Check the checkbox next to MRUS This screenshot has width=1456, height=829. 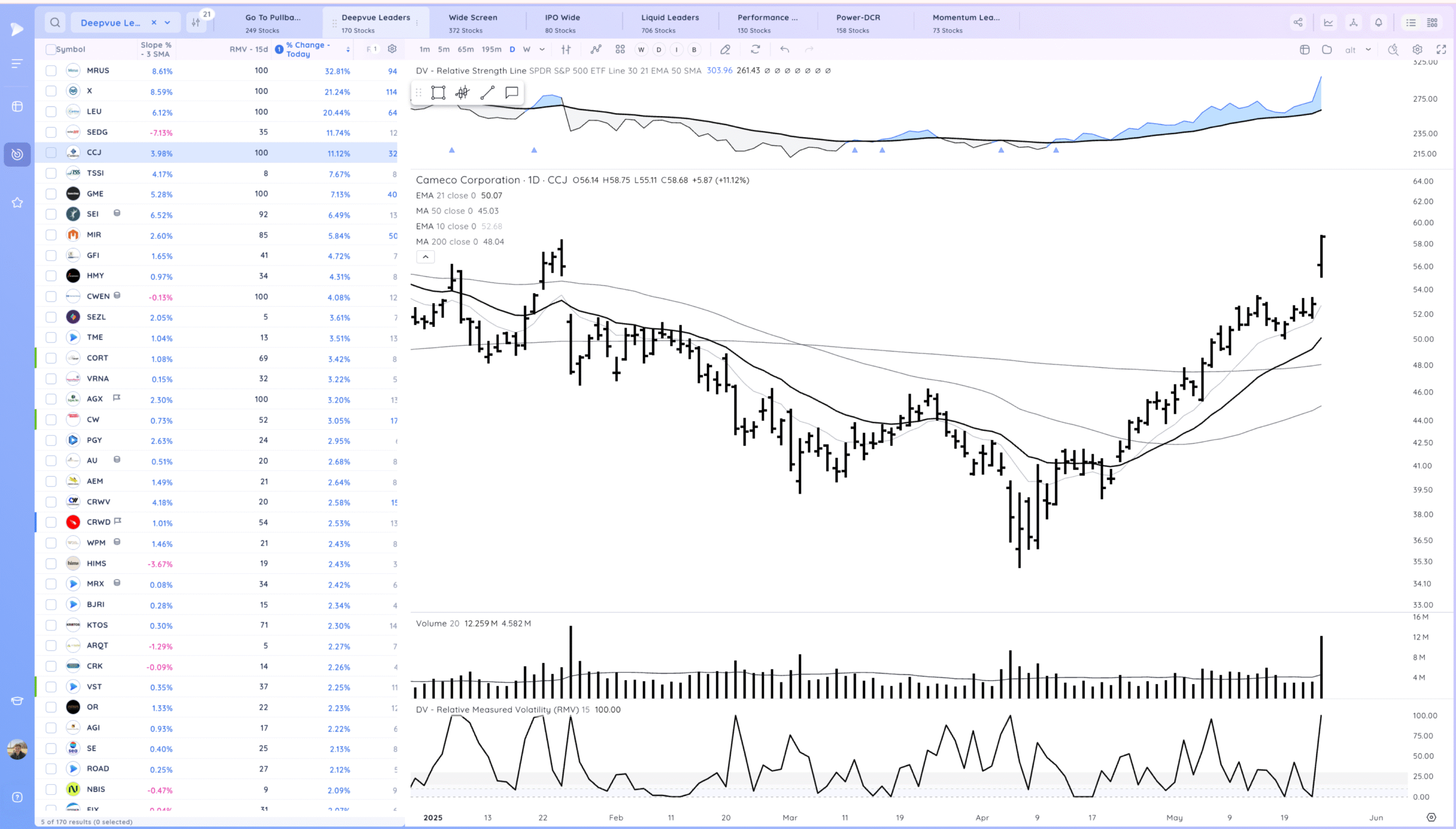click(51, 70)
